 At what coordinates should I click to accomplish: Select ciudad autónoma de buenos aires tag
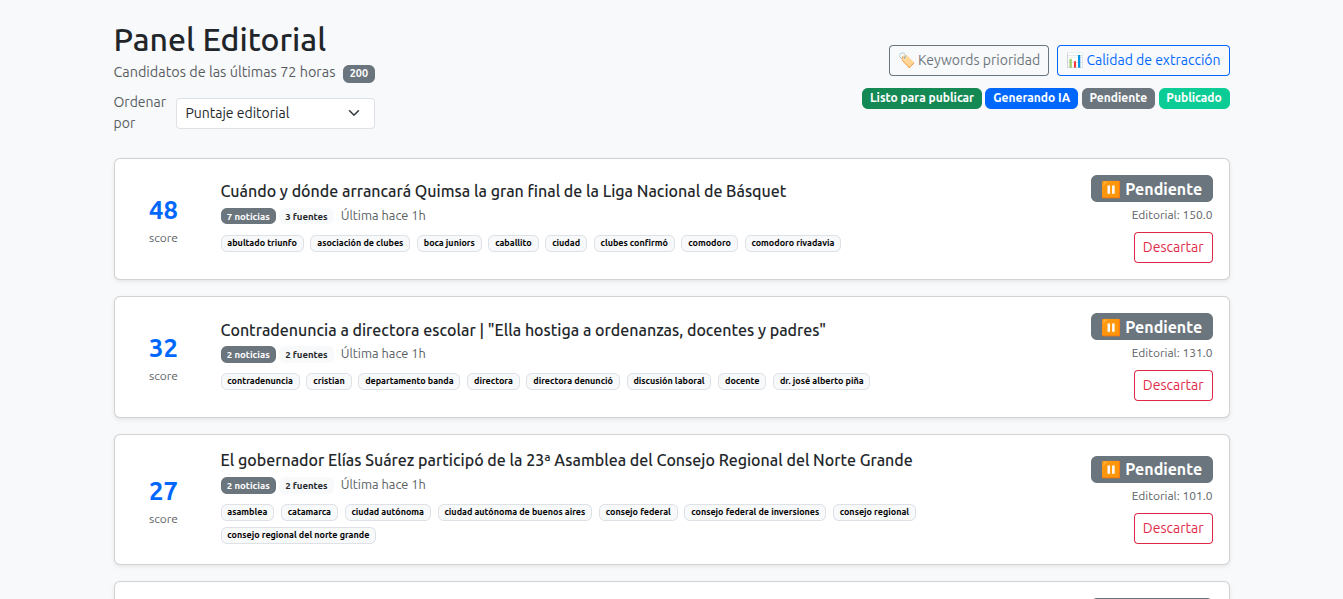(x=515, y=512)
